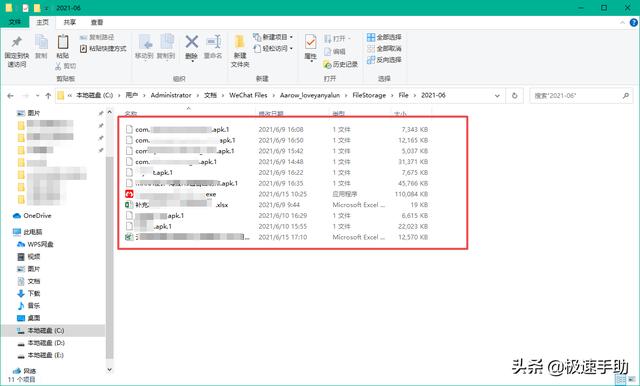Click 全部取消 (Select none)
The width and height of the screenshot is (640, 386).
pyautogui.click(x=384, y=49)
